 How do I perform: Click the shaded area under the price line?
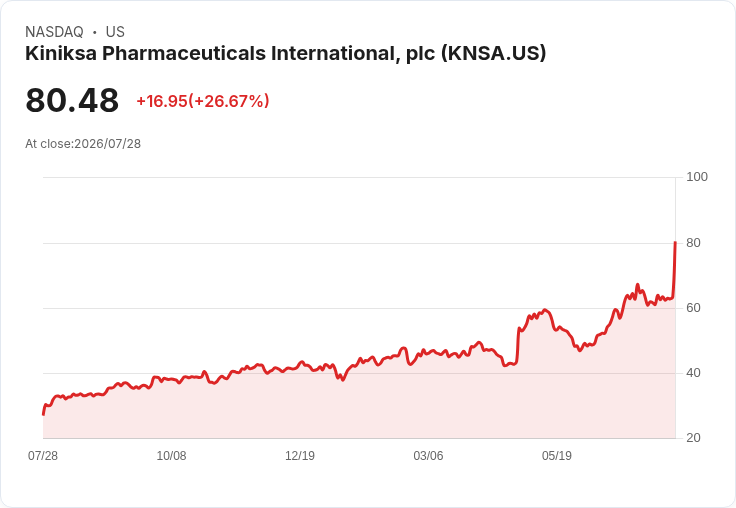tap(357, 408)
